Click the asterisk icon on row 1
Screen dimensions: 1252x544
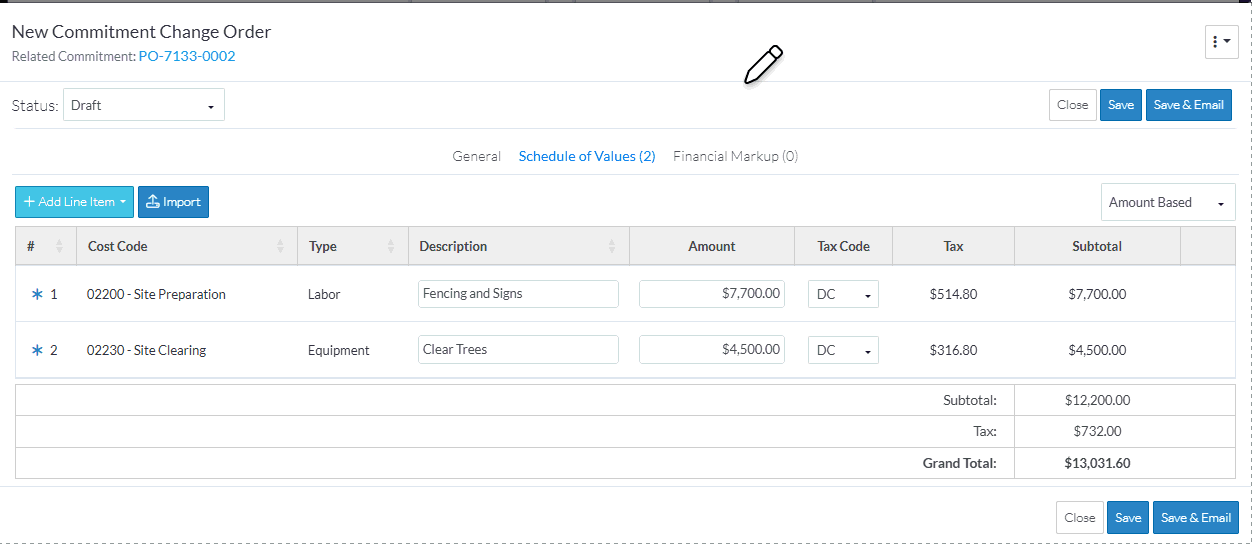coord(37,295)
